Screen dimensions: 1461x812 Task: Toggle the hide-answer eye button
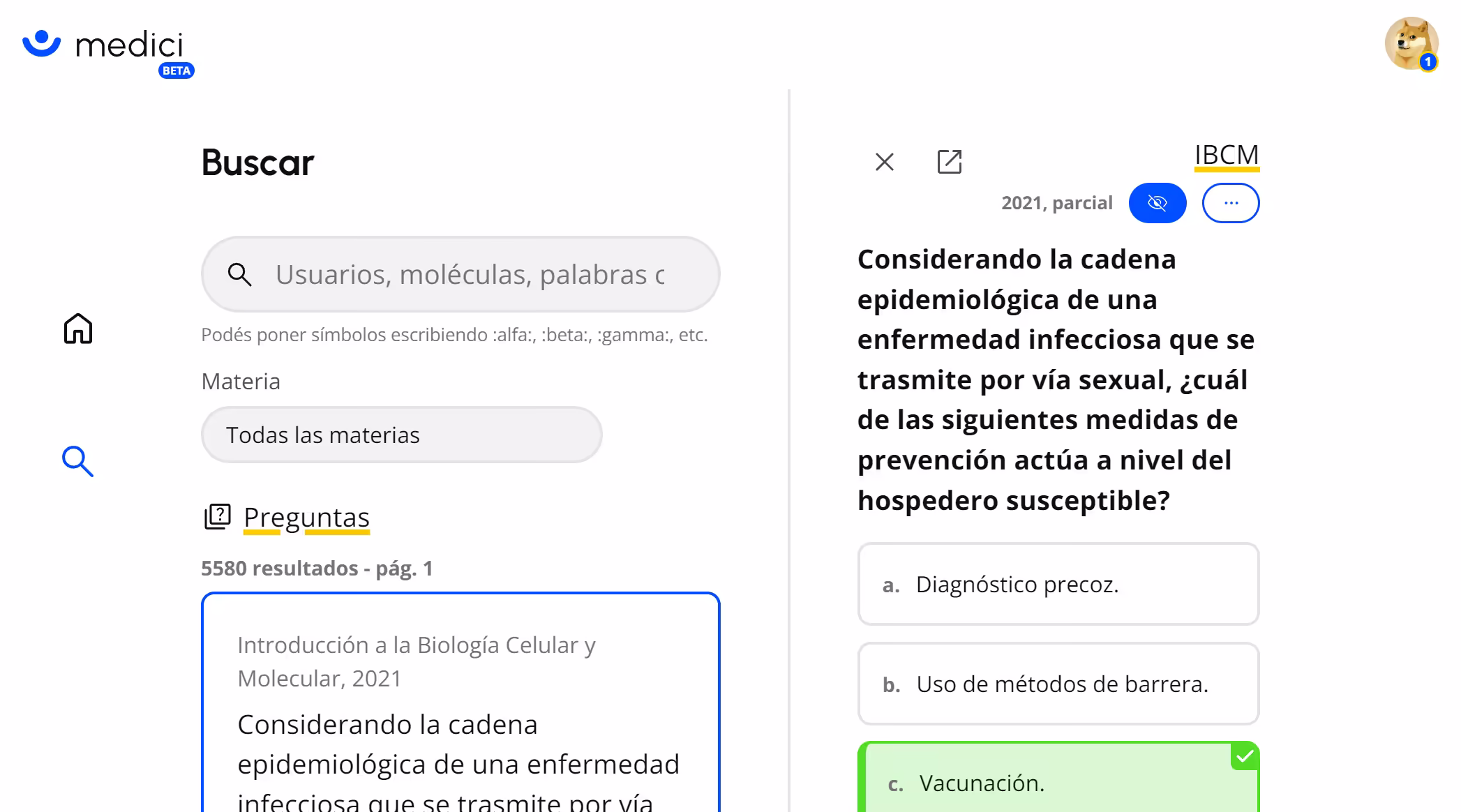1157,202
